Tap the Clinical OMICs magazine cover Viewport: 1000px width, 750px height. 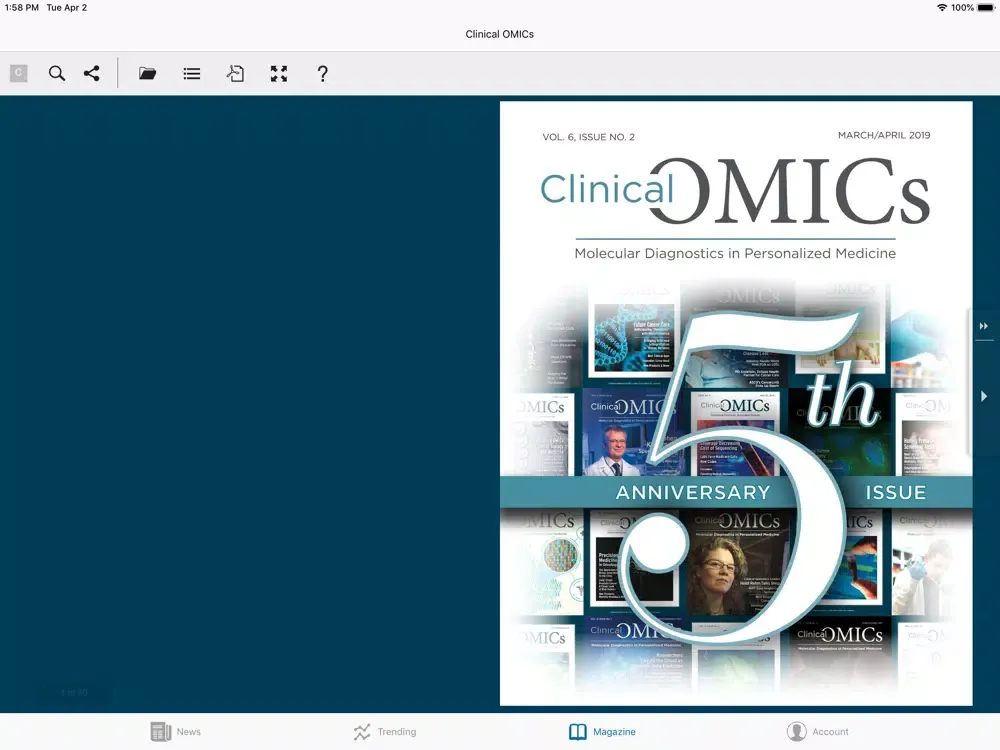736,403
